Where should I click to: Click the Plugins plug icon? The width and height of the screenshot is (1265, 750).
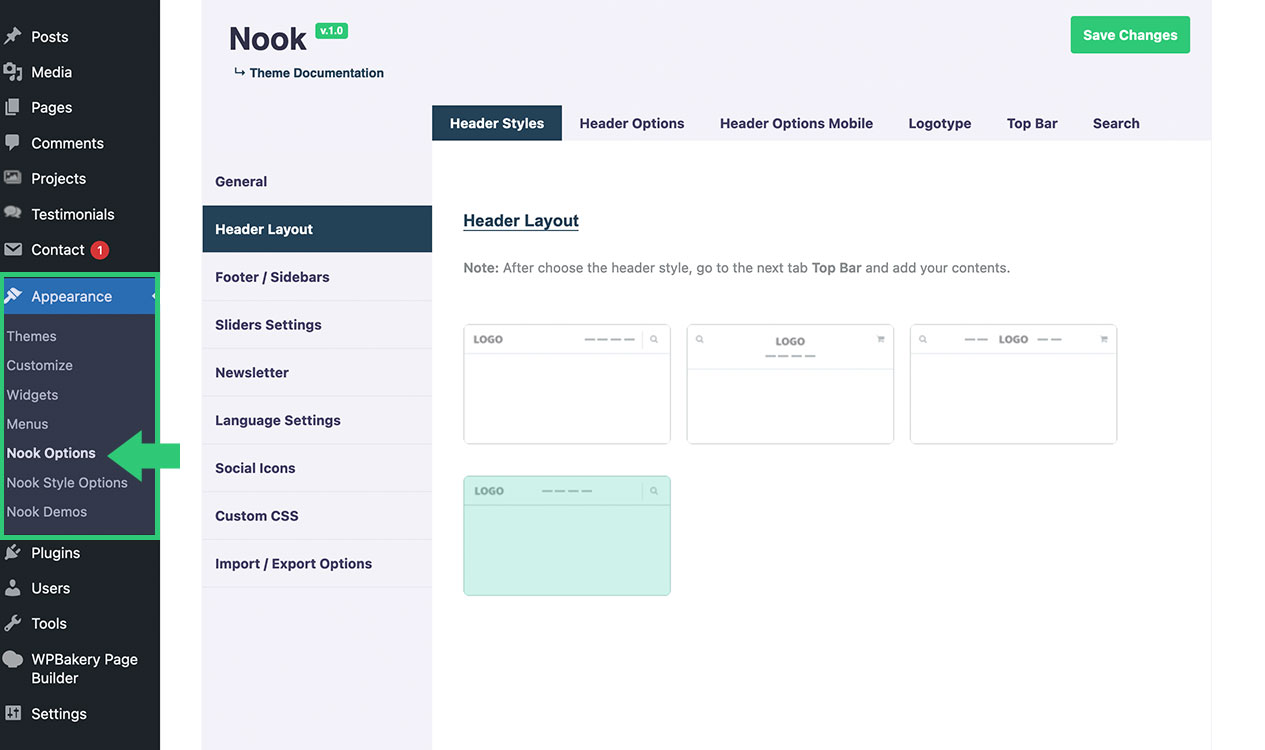[x=12, y=553]
